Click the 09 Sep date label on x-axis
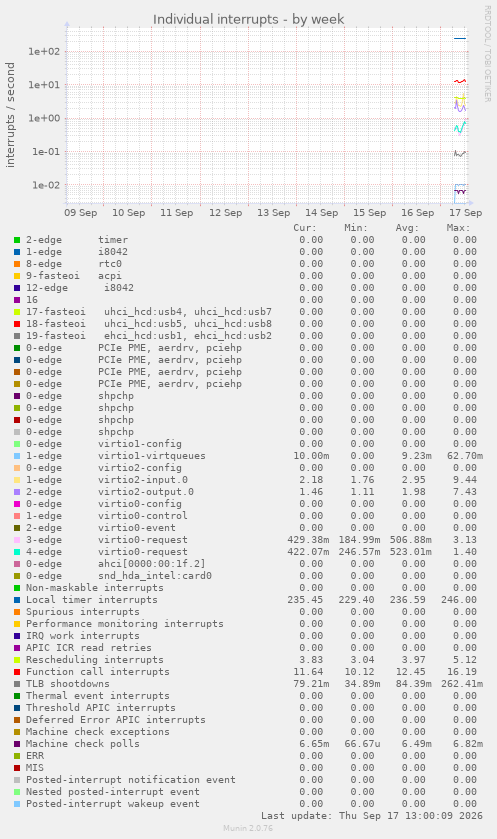 tap(81, 213)
